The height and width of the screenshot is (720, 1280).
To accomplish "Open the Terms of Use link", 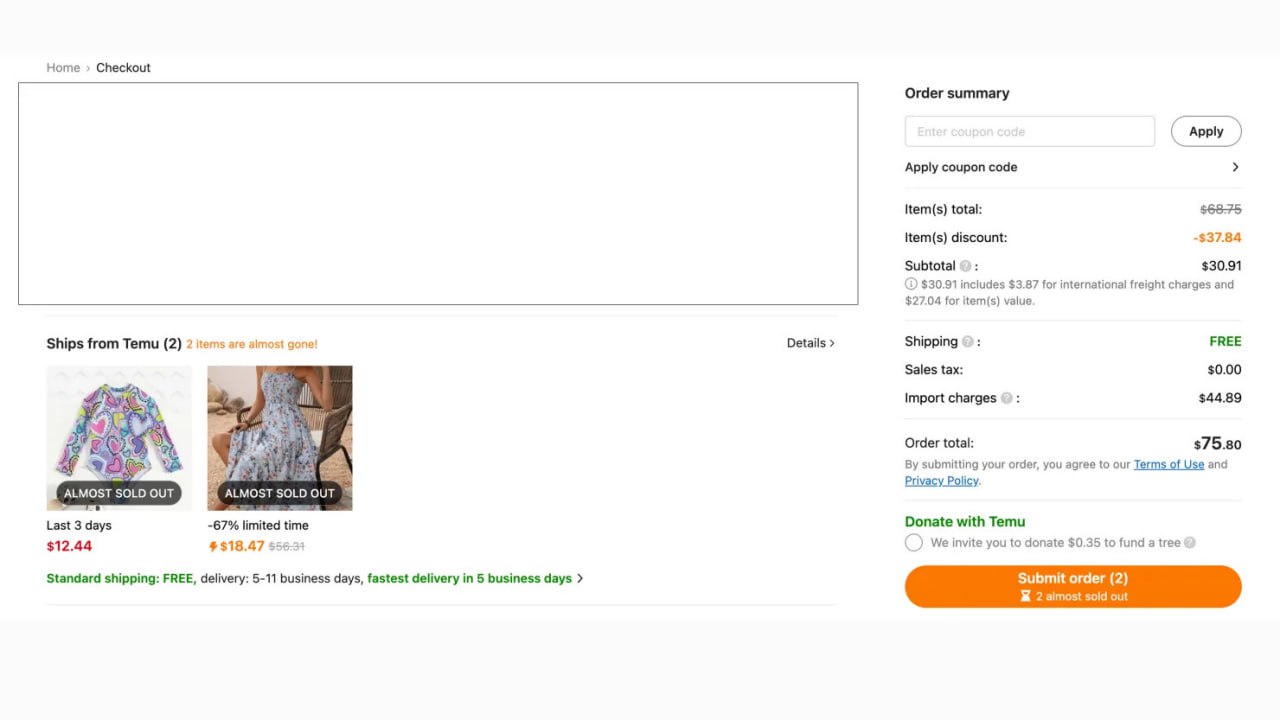I will click(x=1168, y=464).
